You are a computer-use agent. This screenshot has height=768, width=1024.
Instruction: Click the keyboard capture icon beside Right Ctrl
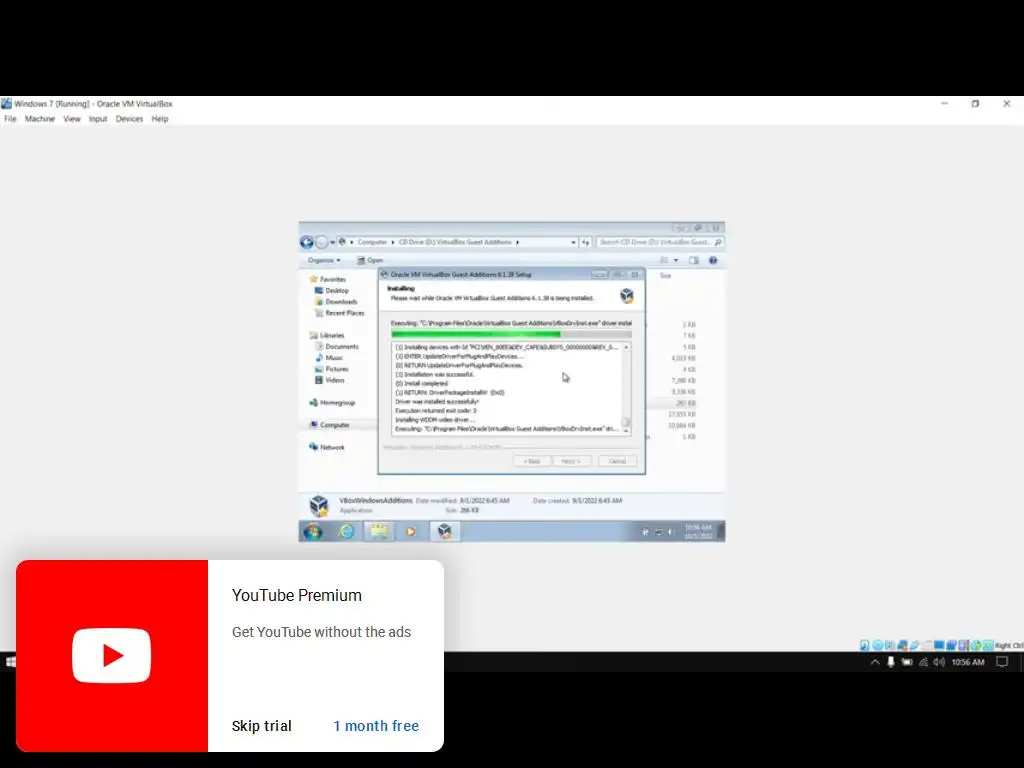(x=988, y=645)
